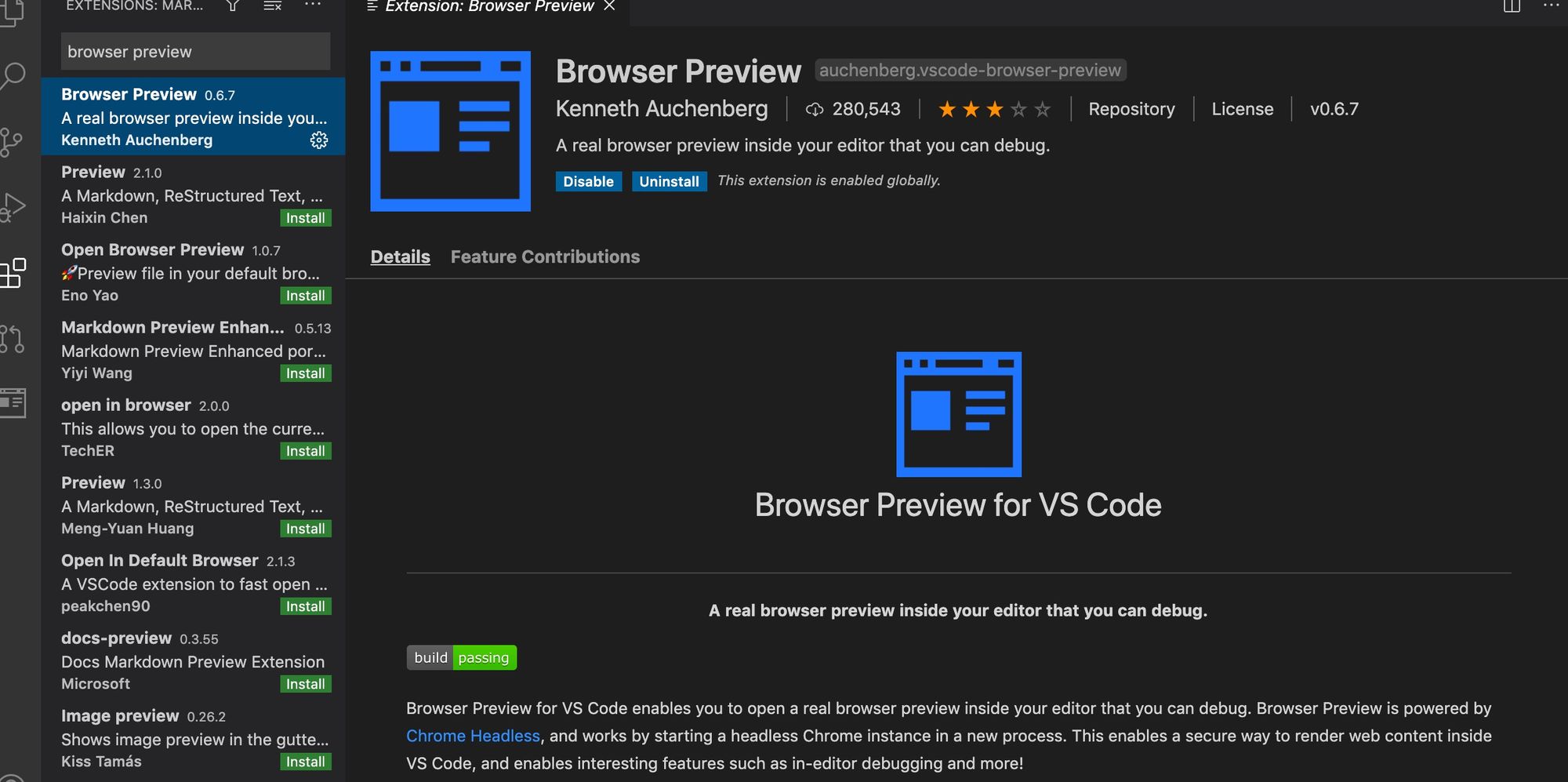Install open in browser by TechER
The image size is (1568, 782).
306,451
